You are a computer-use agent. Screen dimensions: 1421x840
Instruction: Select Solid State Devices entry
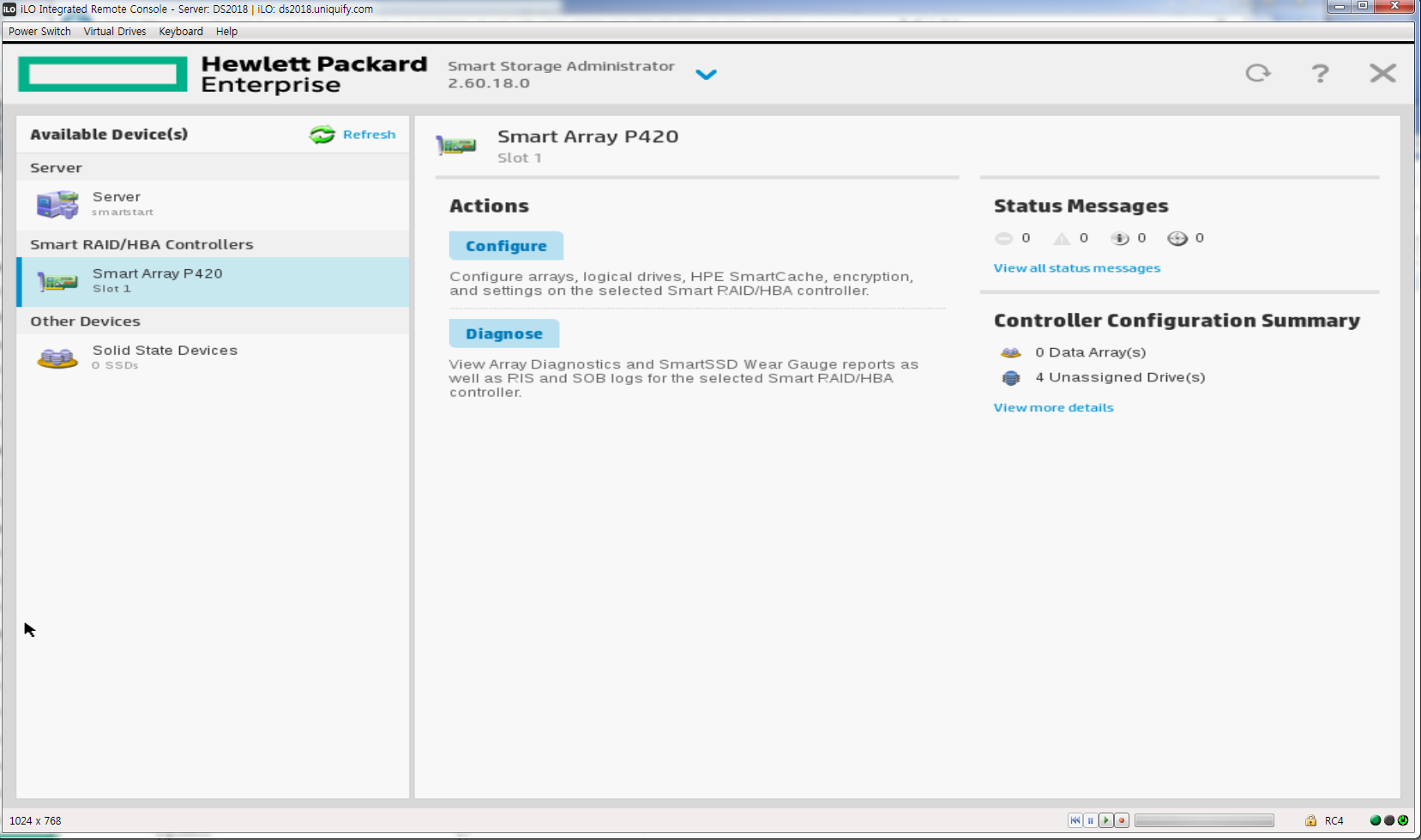point(213,357)
